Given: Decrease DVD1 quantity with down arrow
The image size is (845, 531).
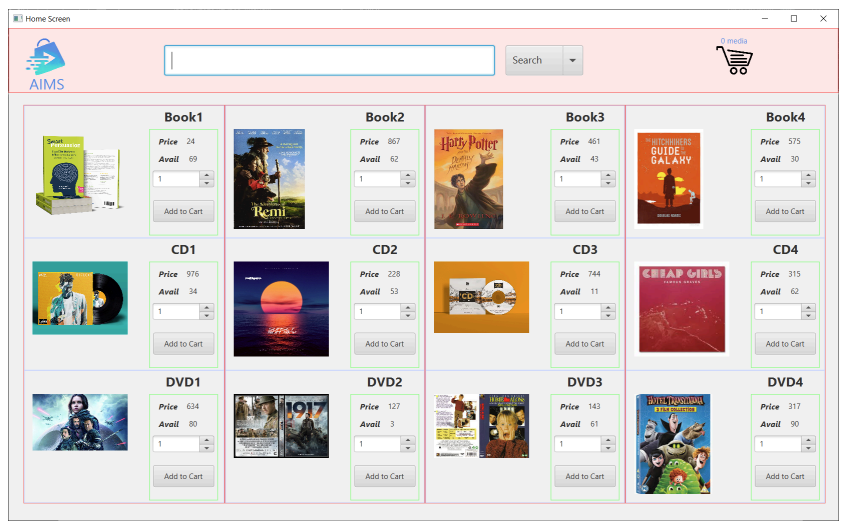Looking at the screenshot, I should click(x=207, y=449).
